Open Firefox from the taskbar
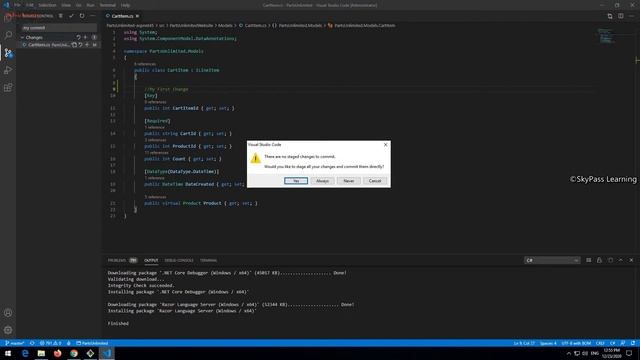Image resolution: width=640 pixels, height=360 pixels. [58, 353]
